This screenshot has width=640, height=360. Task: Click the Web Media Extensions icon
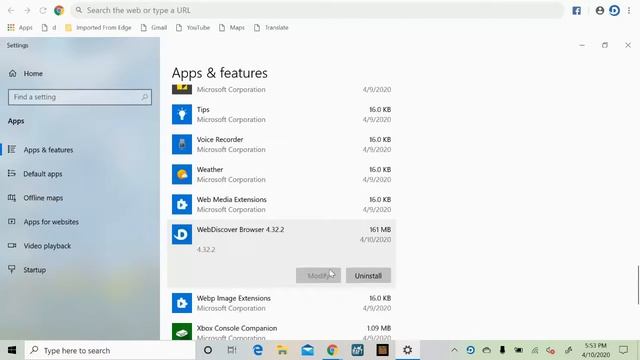182,204
